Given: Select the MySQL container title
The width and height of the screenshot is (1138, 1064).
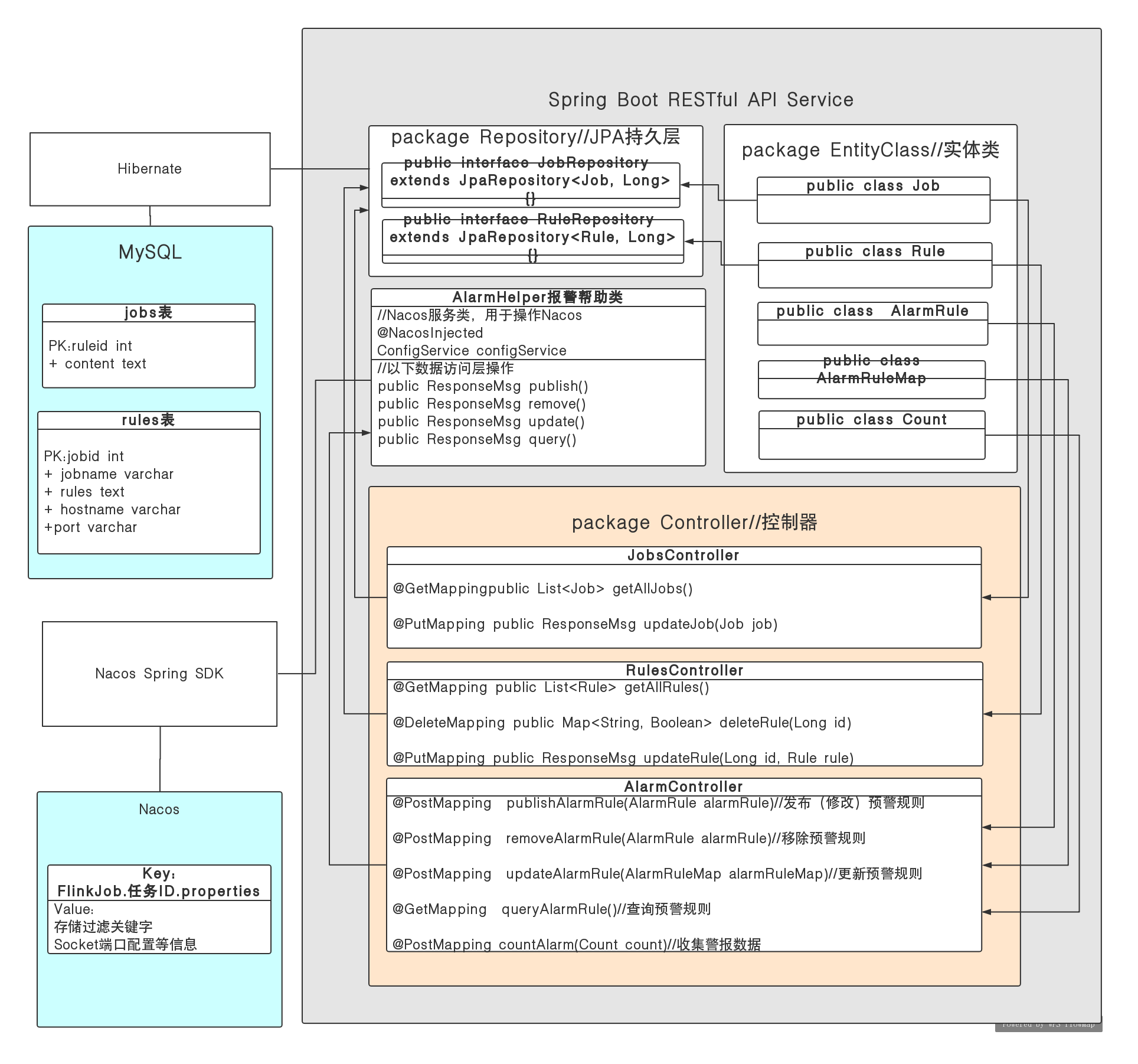Looking at the screenshot, I should pos(150,252).
